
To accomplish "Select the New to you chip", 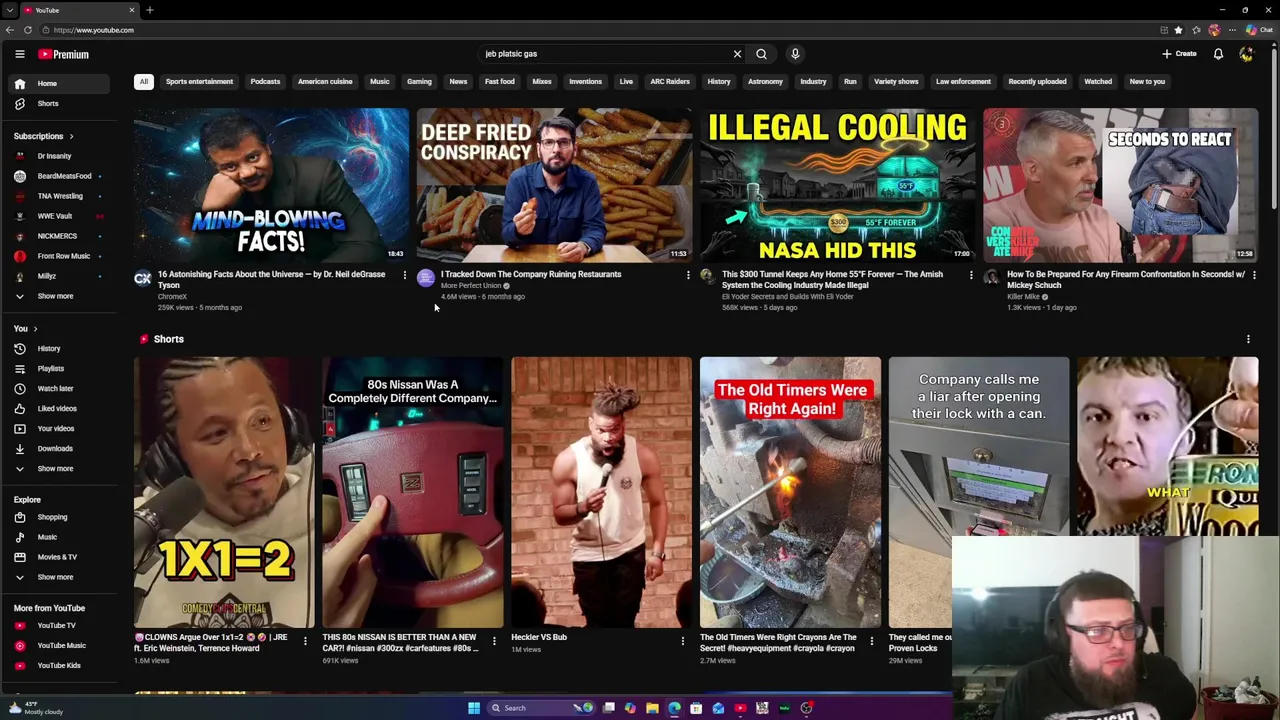I will (x=1147, y=82).
